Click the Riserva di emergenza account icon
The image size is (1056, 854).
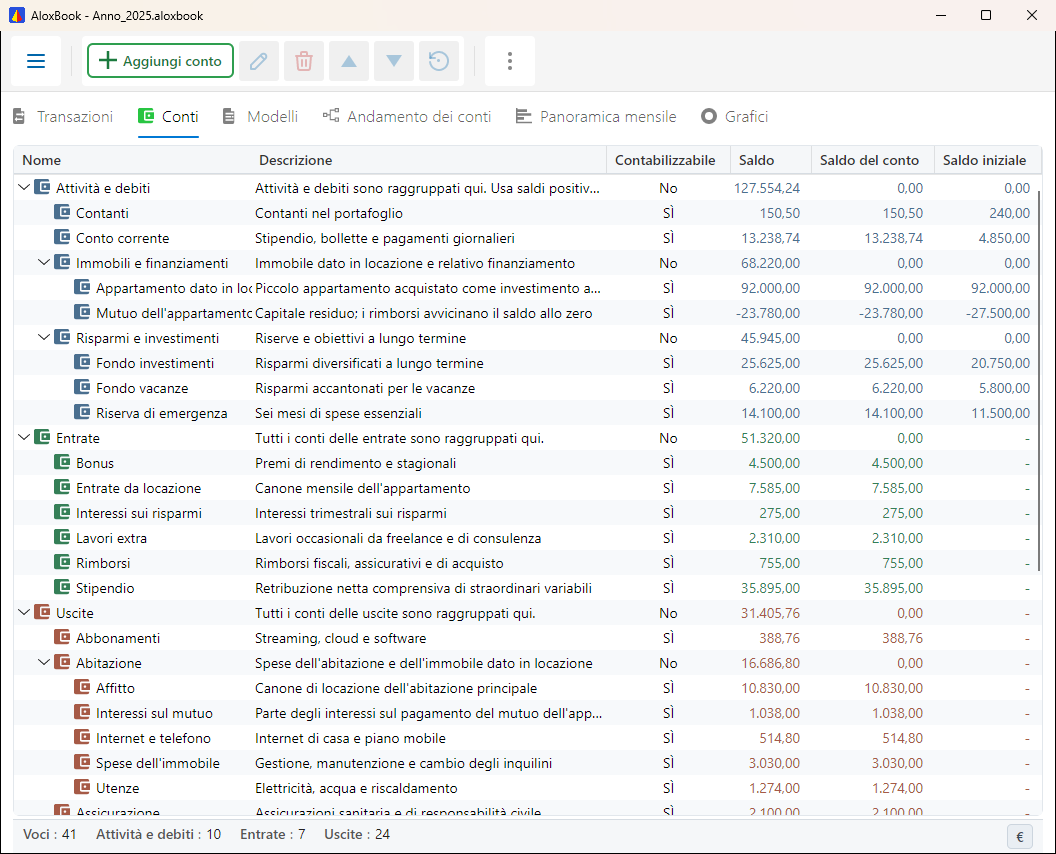(82, 413)
